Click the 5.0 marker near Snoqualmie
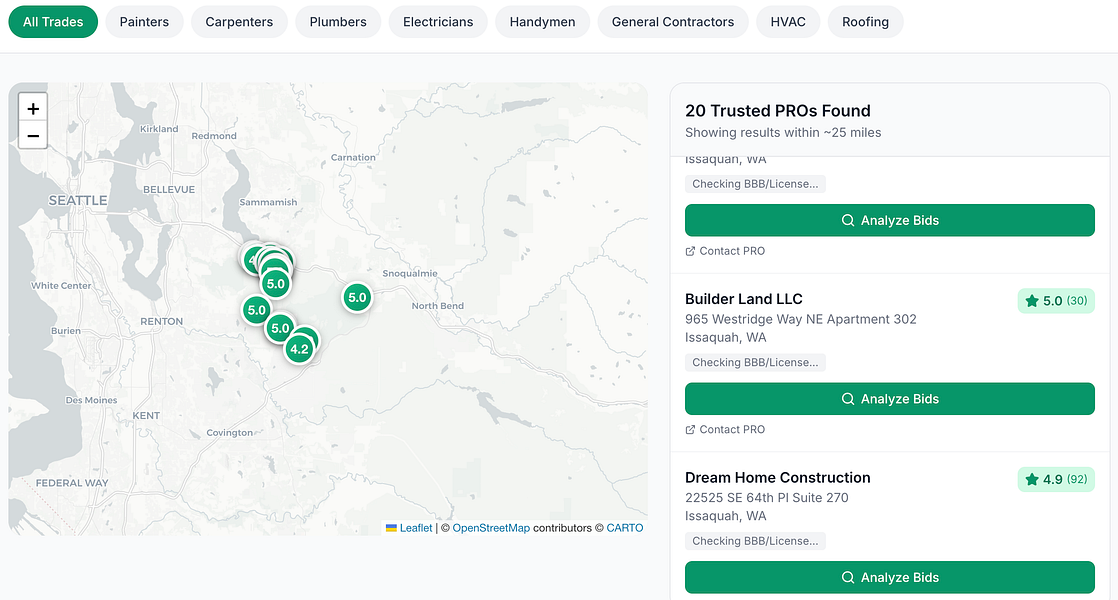 (357, 298)
